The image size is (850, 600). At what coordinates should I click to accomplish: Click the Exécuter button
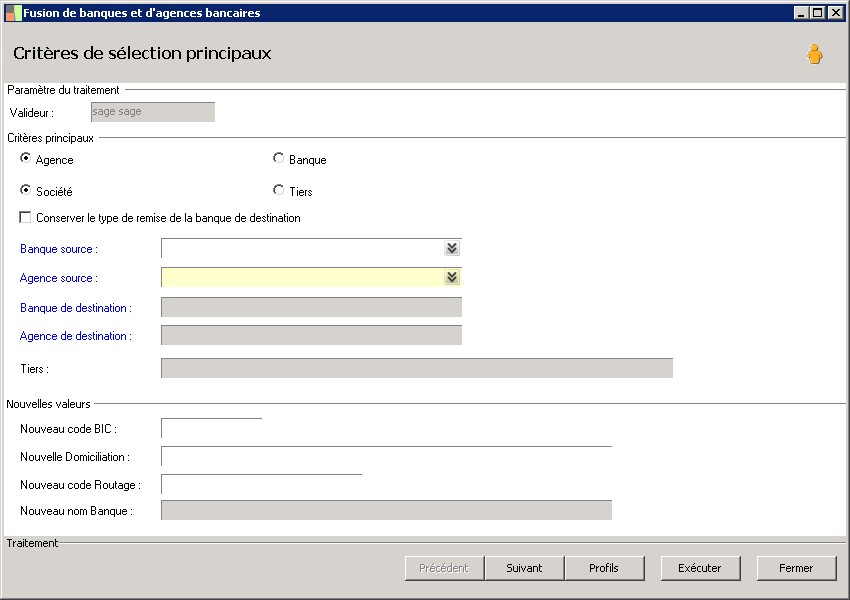point(699,568)
